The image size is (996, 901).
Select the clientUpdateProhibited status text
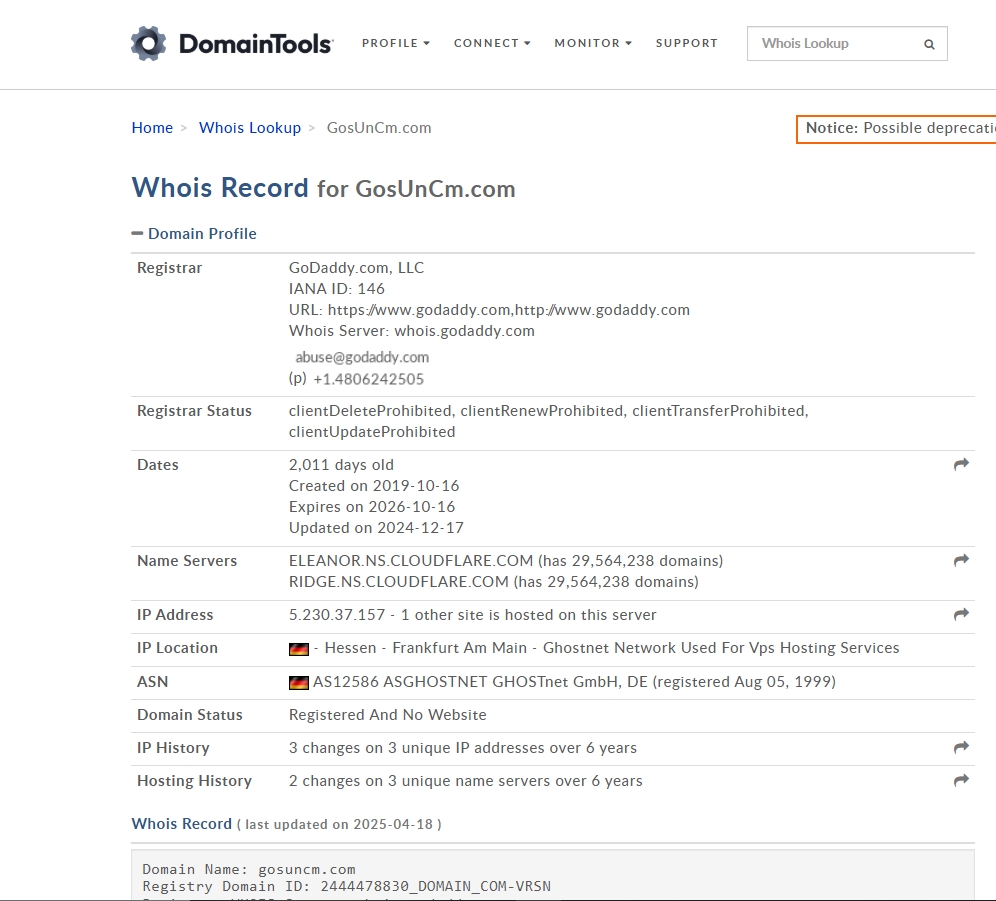click(372, 431)
